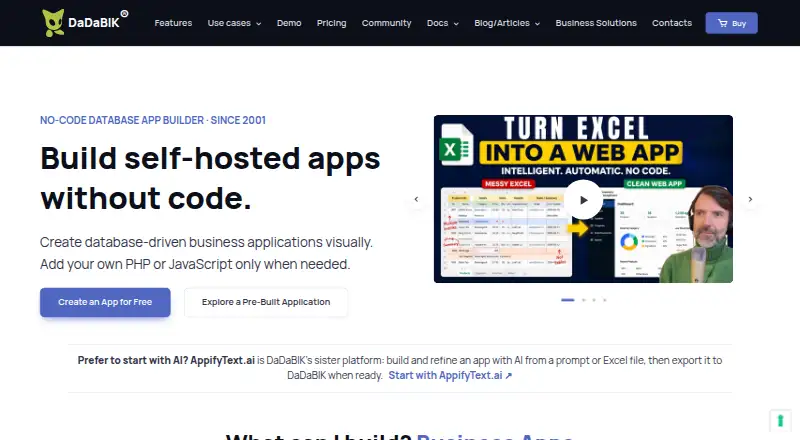Select the second carousel indicator dot
This screenshot has width=800, height=440.
(584, 300)
